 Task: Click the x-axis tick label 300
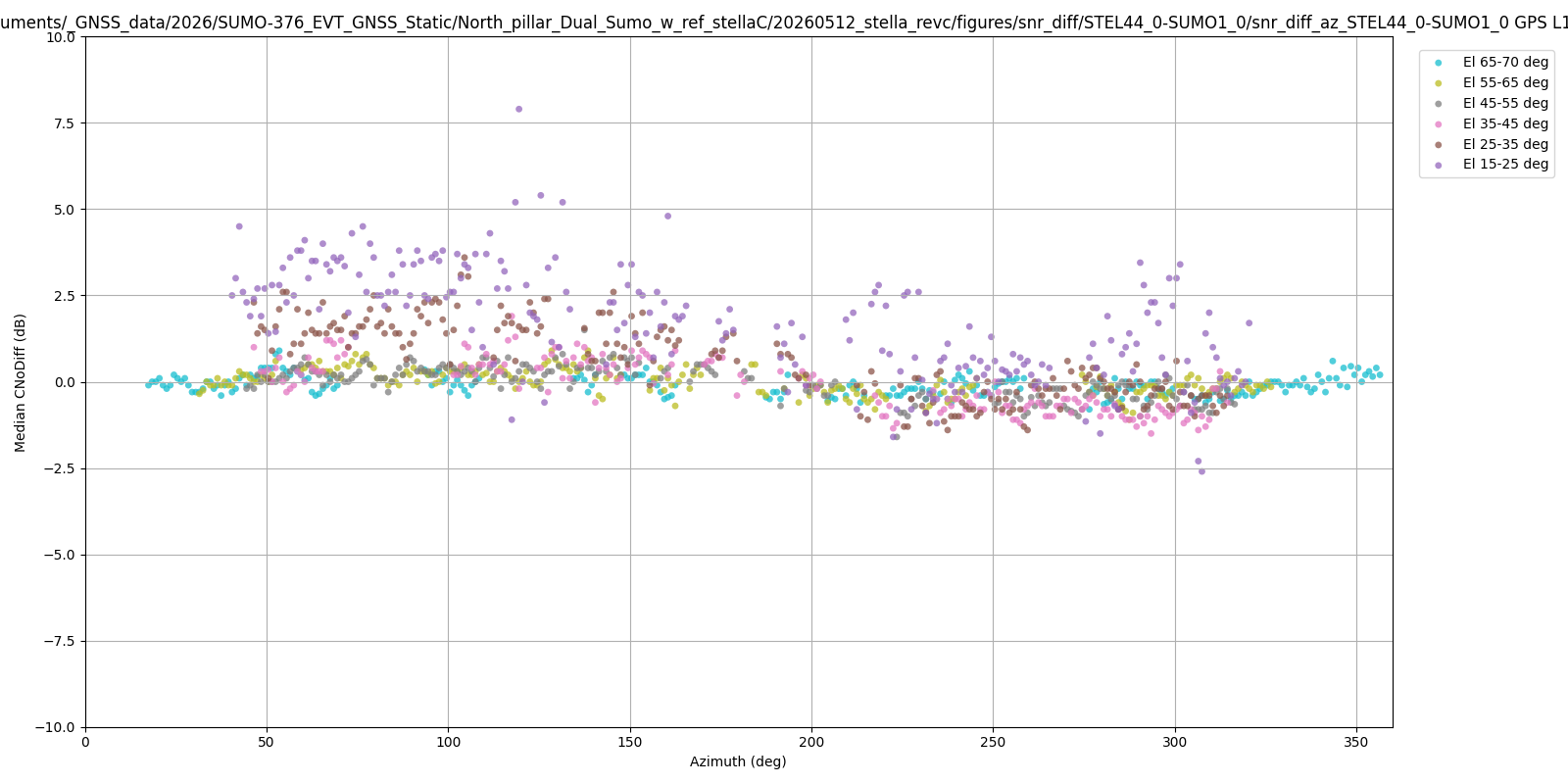(x=1175, y=742)
